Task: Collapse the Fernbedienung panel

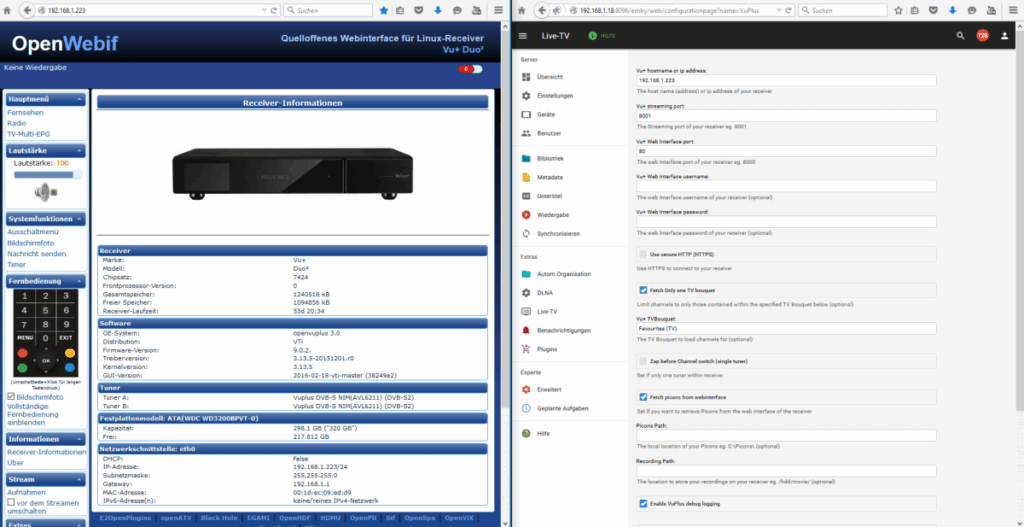Action: click(x=79, y=281)
